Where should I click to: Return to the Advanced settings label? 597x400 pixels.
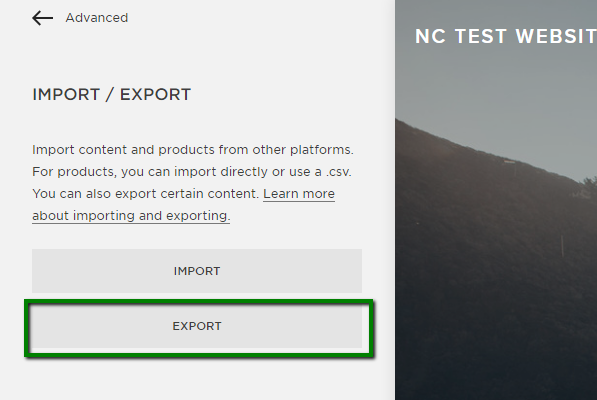[97, 18]
